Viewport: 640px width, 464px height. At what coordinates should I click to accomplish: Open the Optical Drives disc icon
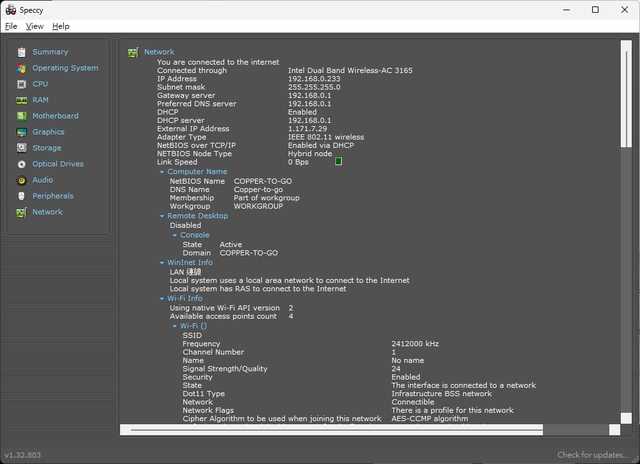point(21,164)
